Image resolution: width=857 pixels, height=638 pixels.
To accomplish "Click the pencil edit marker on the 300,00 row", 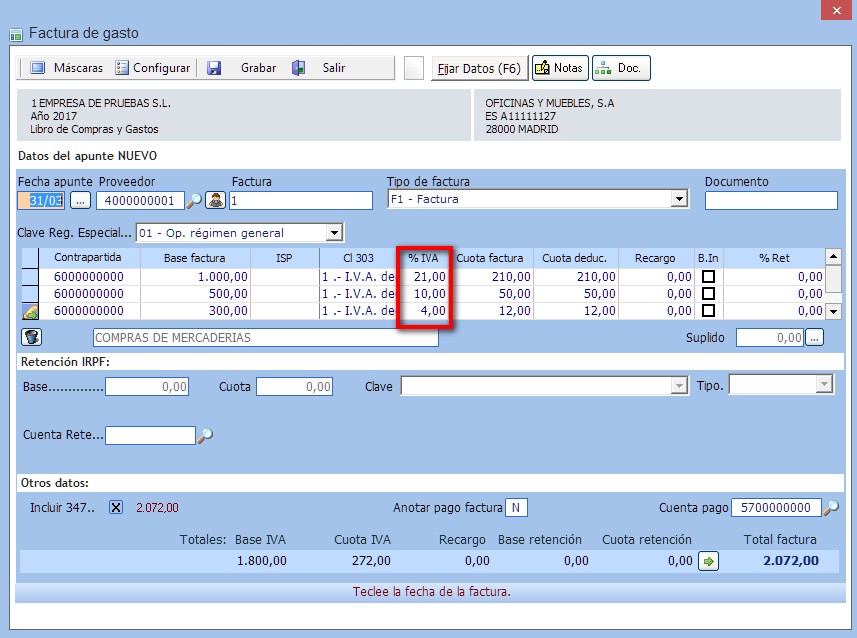I will coord(30,311).
